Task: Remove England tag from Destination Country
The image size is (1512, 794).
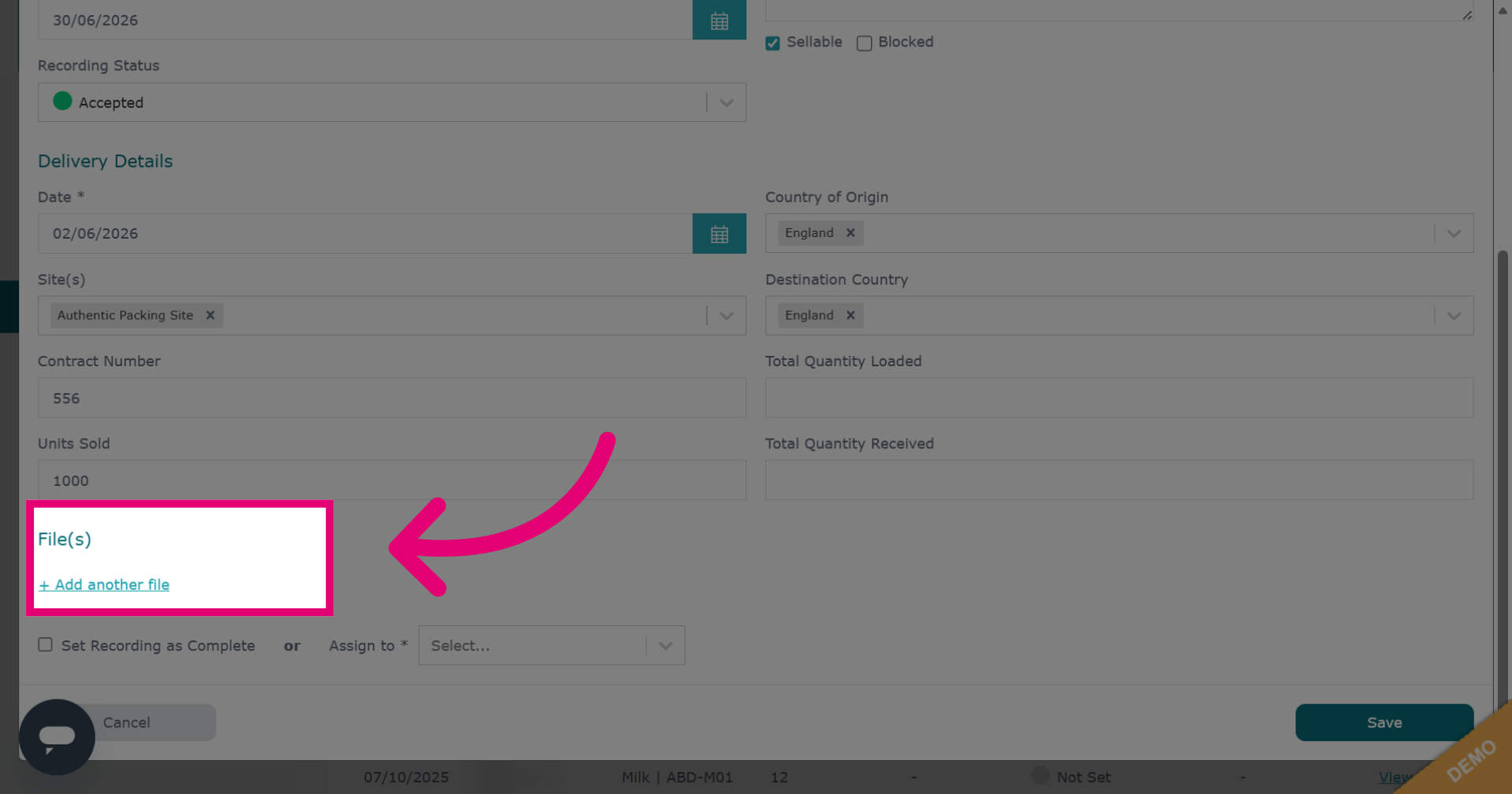Action: 850,315
